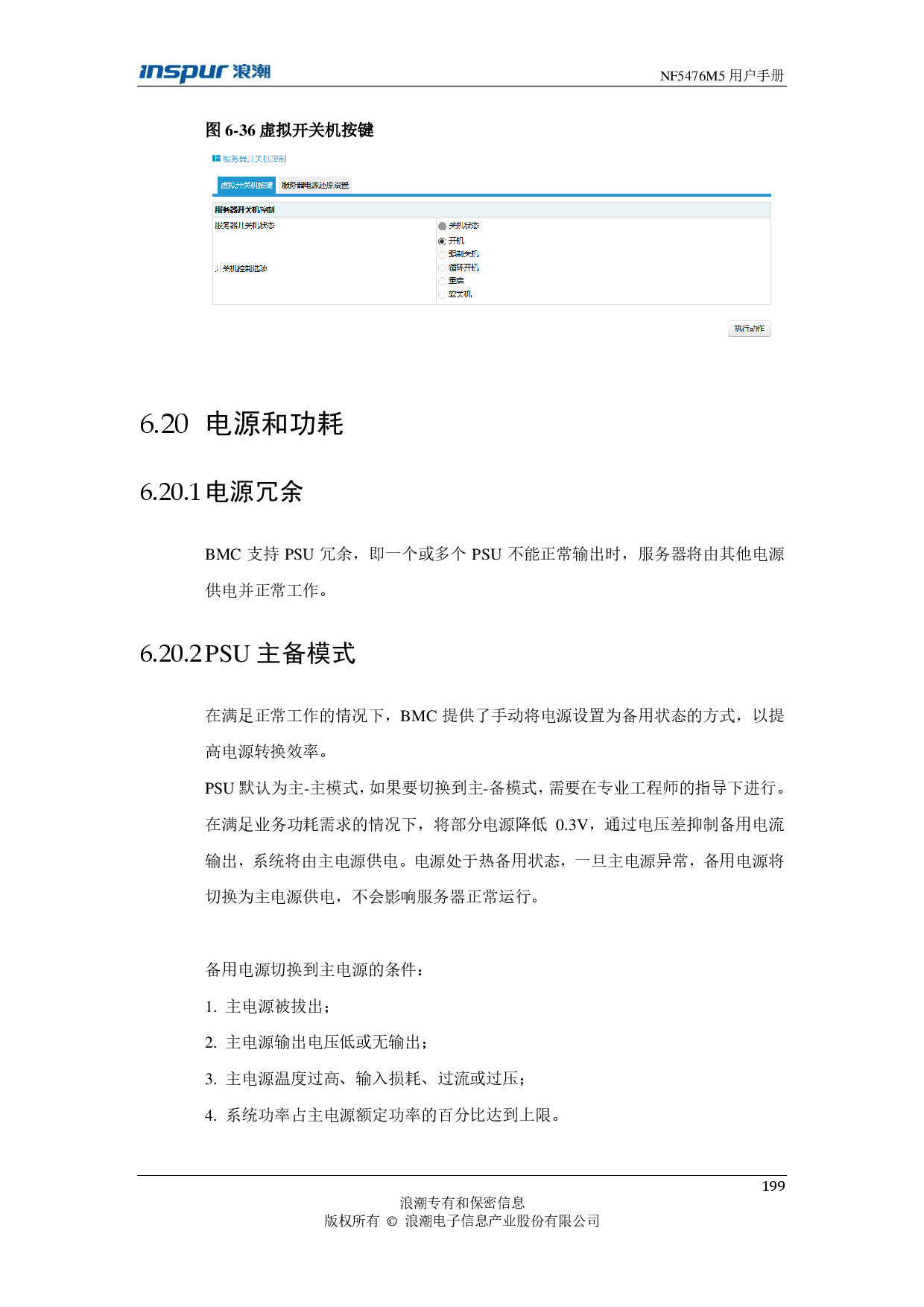Click the gray power status indicator dot

point(442,227)
